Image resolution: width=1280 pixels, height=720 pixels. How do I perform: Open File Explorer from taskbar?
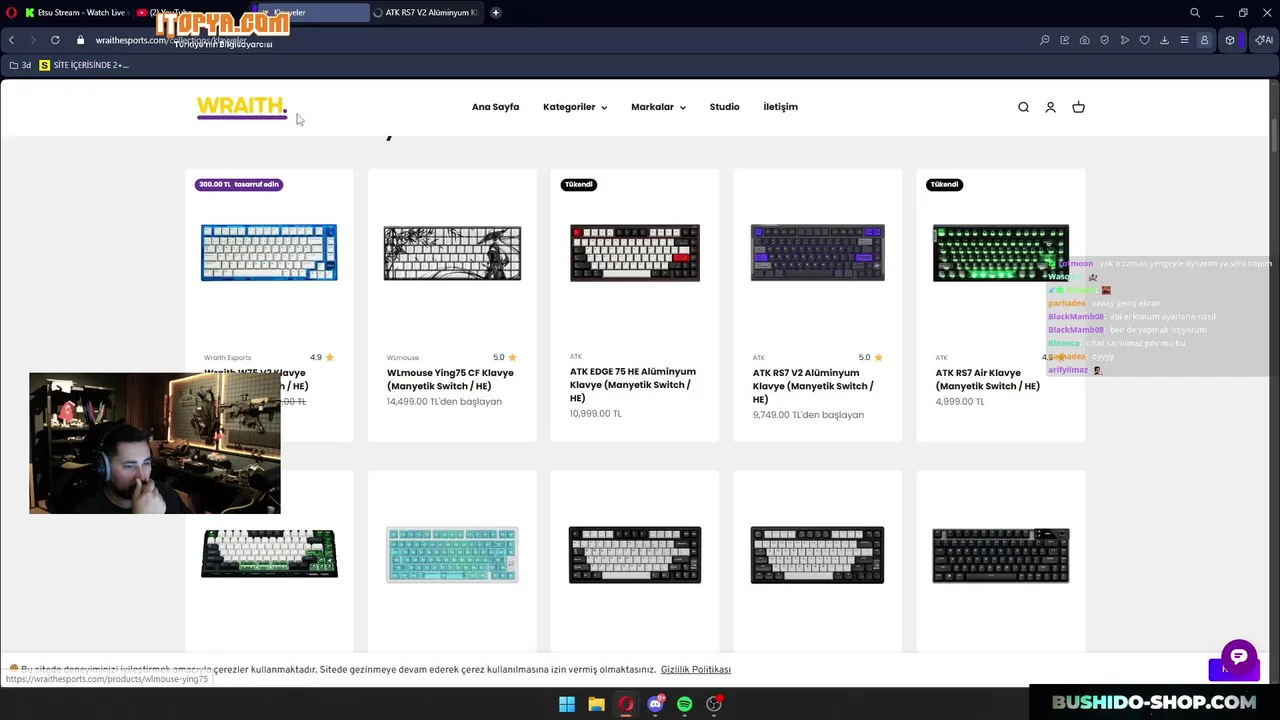596,704
